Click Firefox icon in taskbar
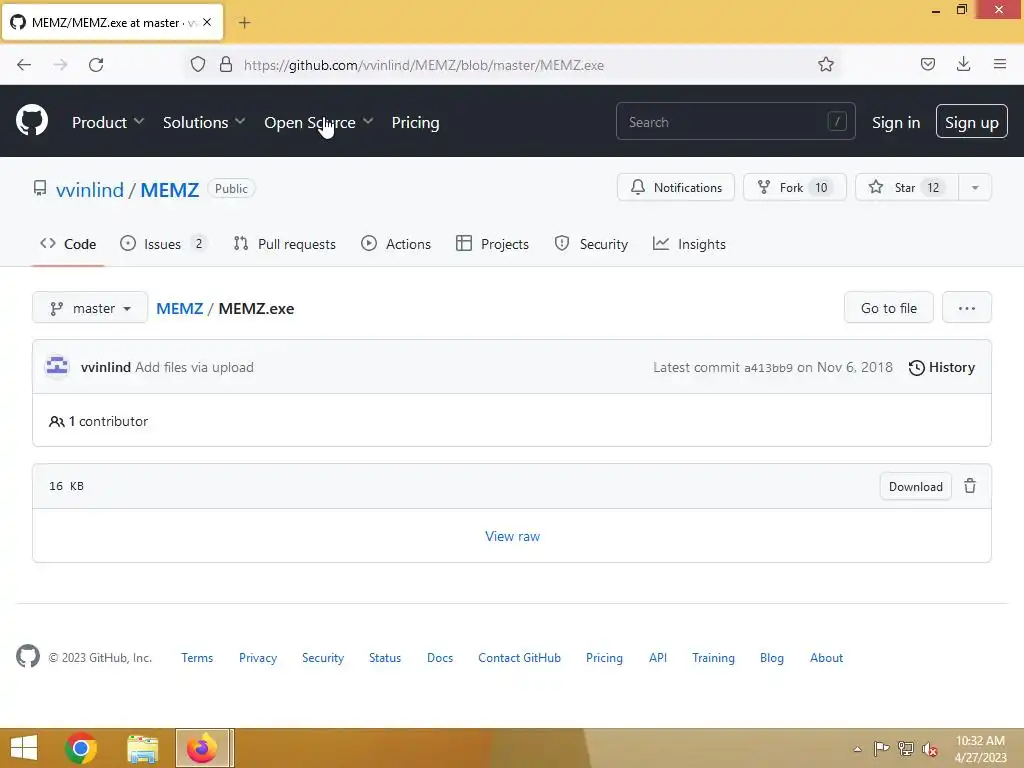This screenshot has height=768, width=1024. [202, 748]
